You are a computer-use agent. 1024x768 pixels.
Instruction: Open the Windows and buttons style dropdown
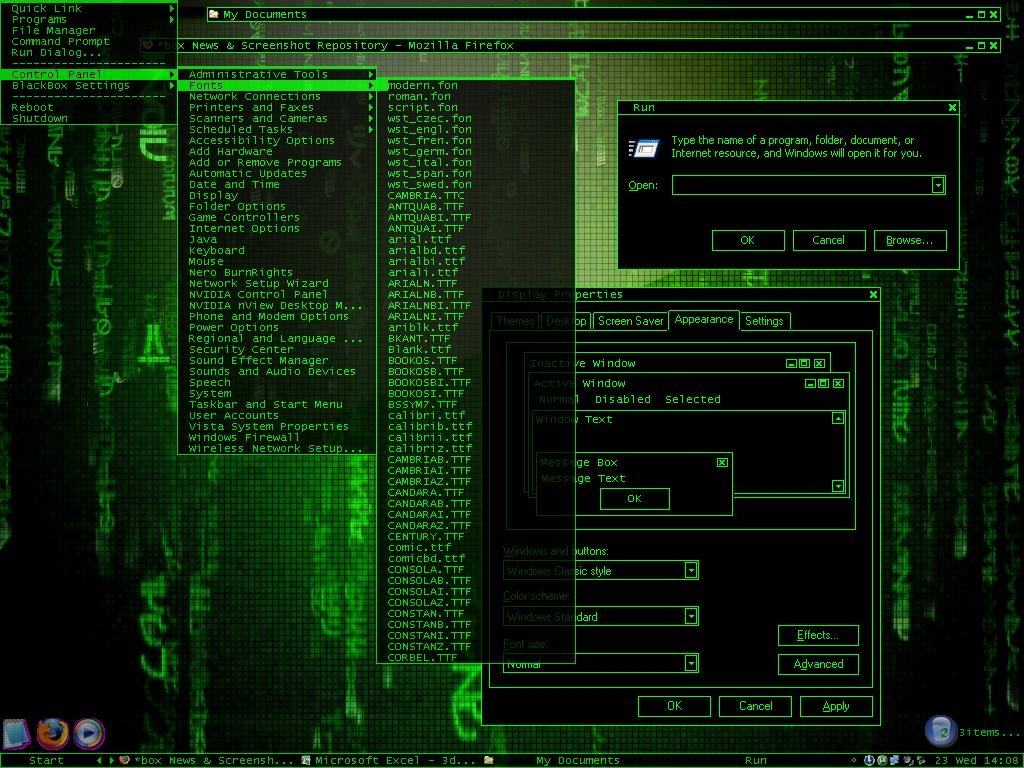click(x=691, y=571)
